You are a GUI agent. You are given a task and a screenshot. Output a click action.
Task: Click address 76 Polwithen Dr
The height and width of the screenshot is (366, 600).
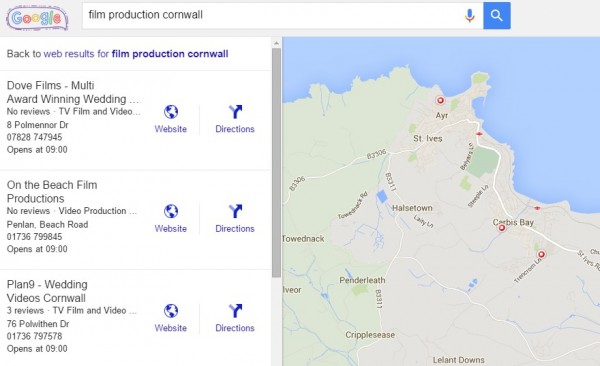pos(38,324)
